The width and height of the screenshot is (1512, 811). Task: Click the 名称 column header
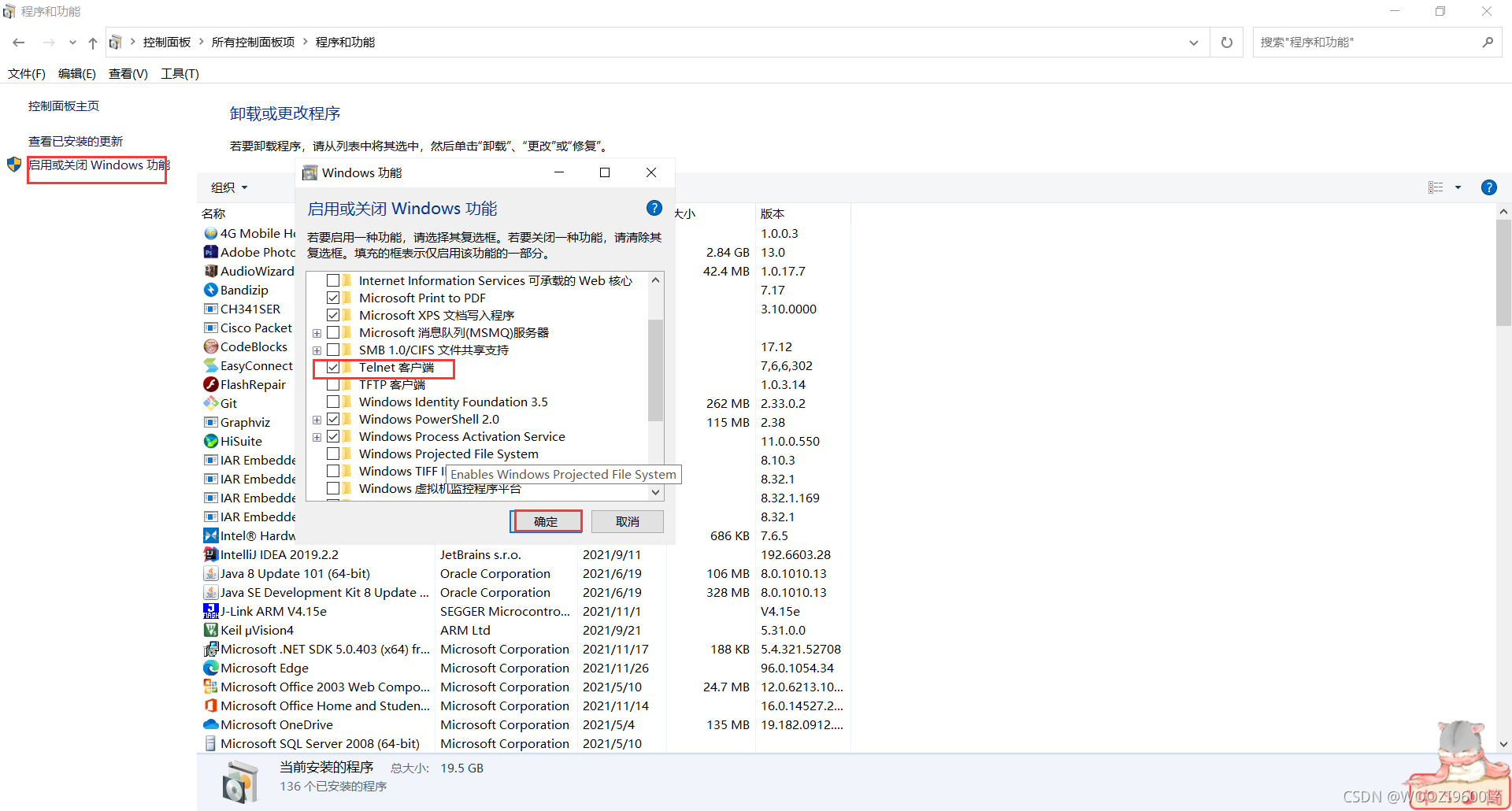click(x=213, y=213)
